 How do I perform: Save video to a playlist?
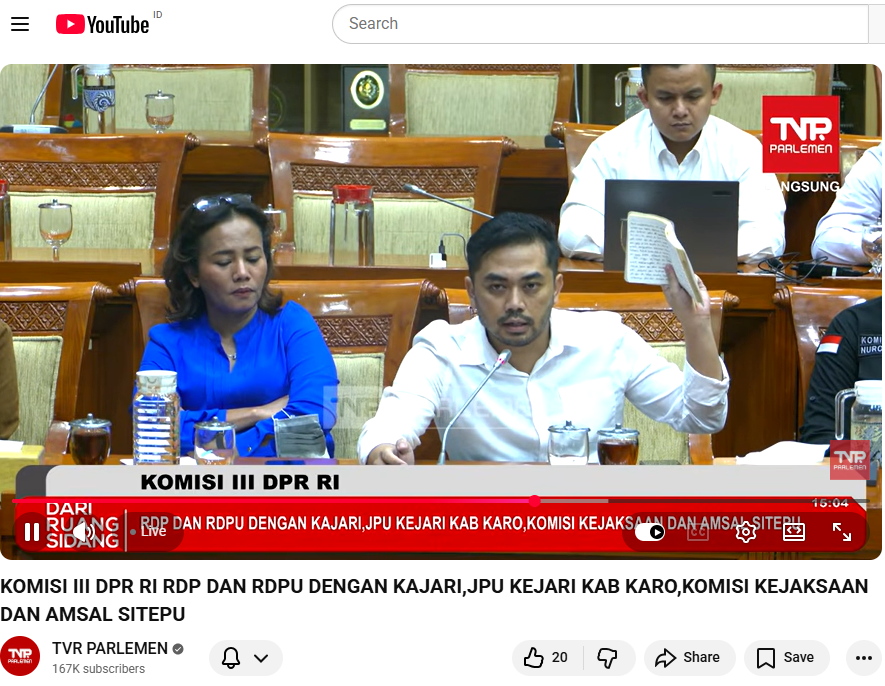click(786, 657)
